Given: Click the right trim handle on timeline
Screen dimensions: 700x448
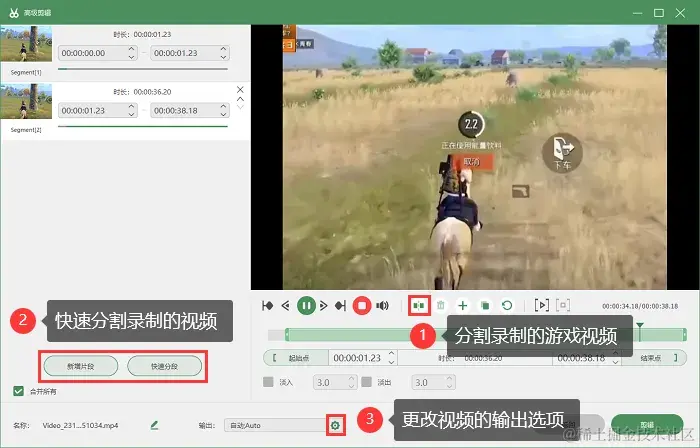Looking at the screenshot, I should coord(684,335).
